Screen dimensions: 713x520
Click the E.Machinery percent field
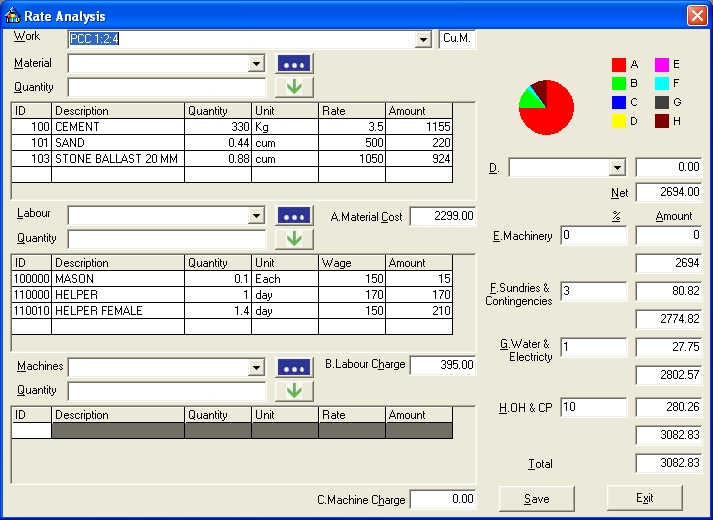(x=593, y=235)
